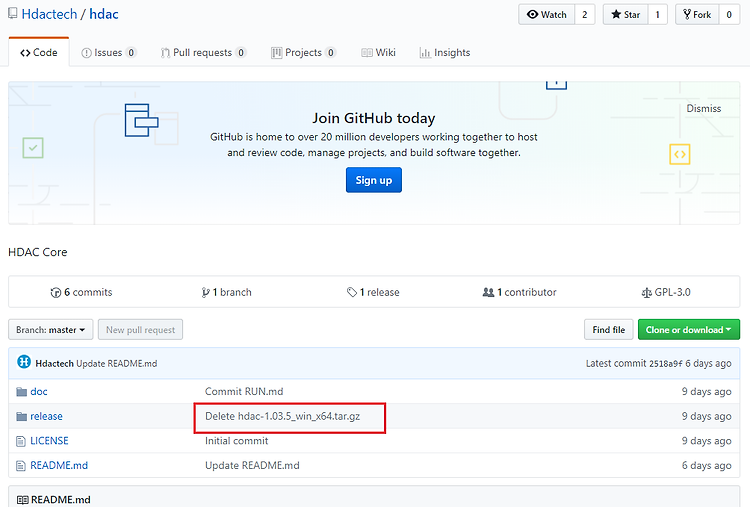Click the Sign up button
This screenshot has height=507, width=750.
click(x=374, y=180)
